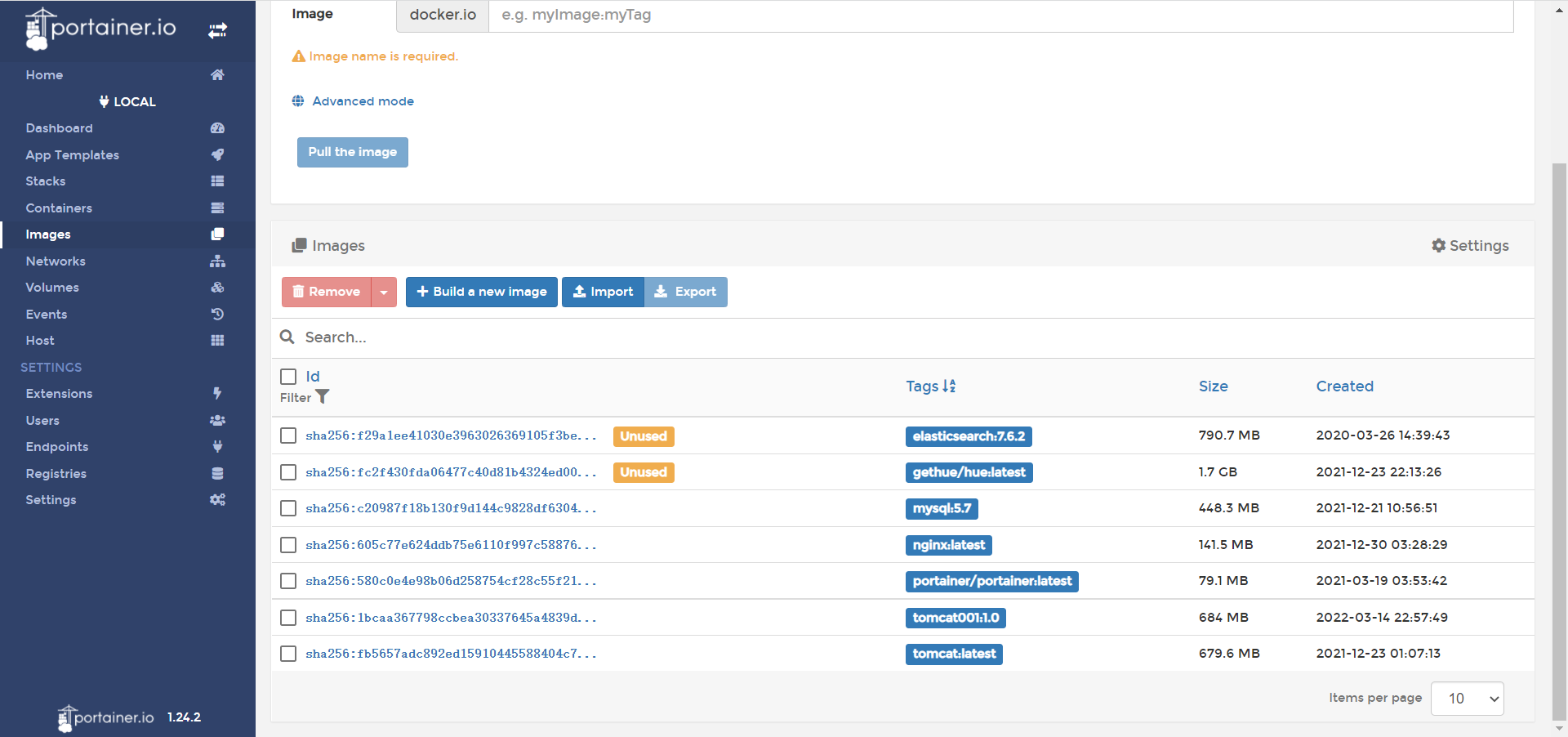The width and height of the screenshot is (1568, 737).
Task: Click the Stacks list icon
Action: pyautogui.click(x=217, y=181)
